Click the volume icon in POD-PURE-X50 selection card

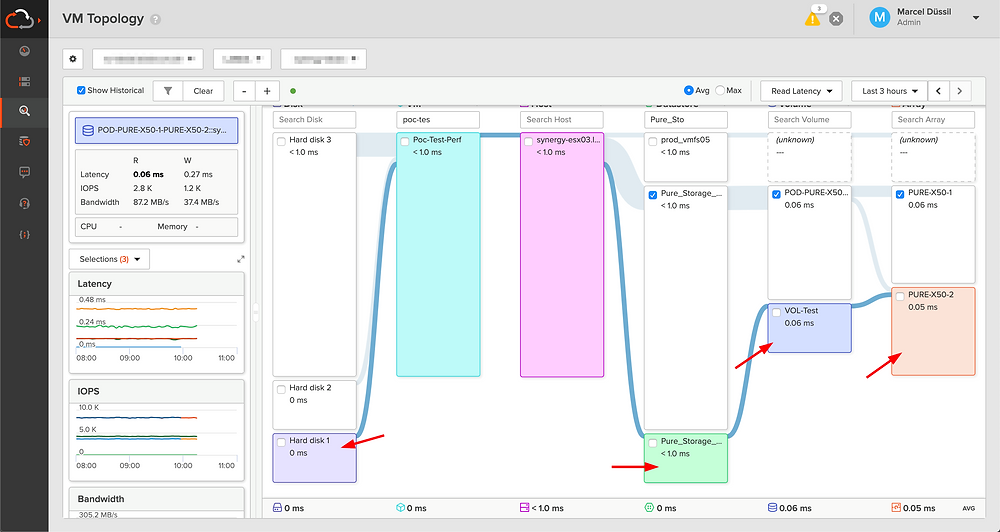tap(88, 130)
